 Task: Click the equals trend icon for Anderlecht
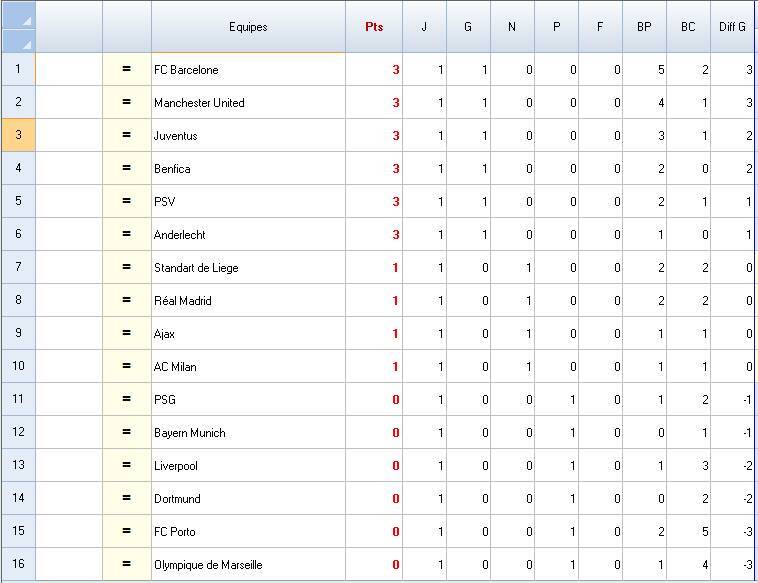coord(127,235)
